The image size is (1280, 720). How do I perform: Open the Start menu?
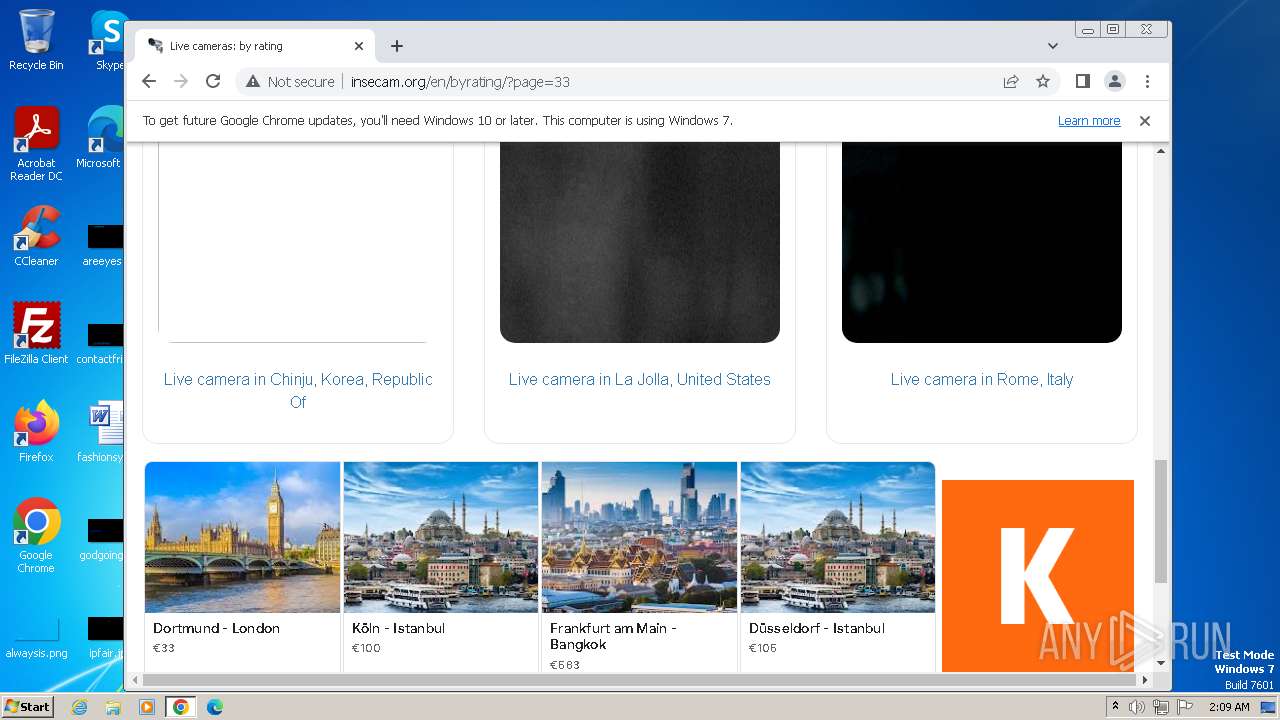28,706
